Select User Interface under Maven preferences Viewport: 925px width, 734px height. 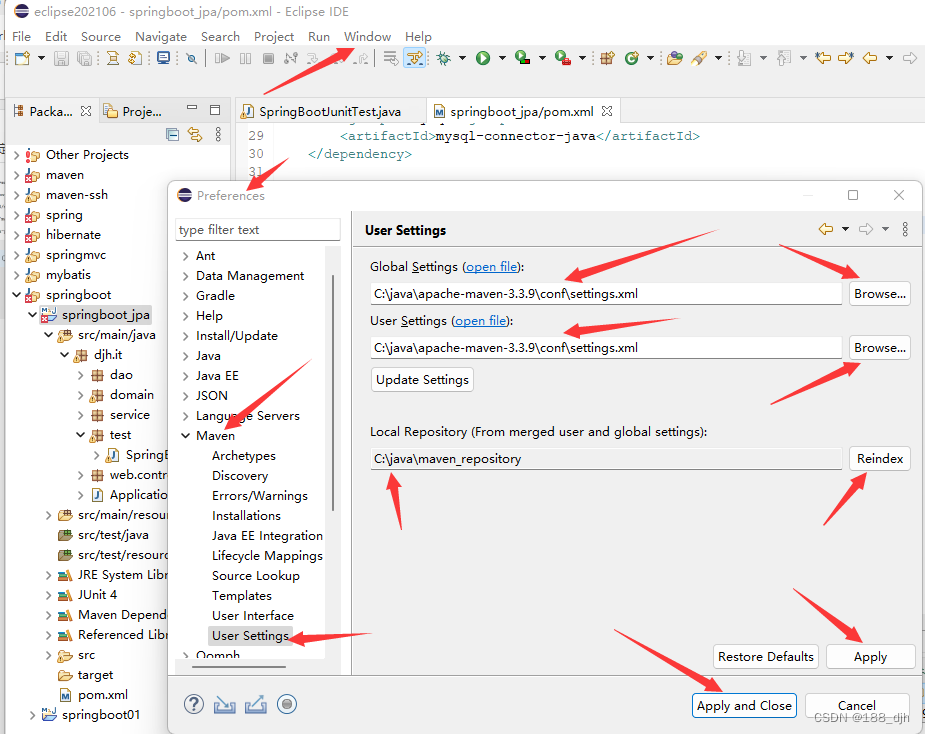[252, 615]
